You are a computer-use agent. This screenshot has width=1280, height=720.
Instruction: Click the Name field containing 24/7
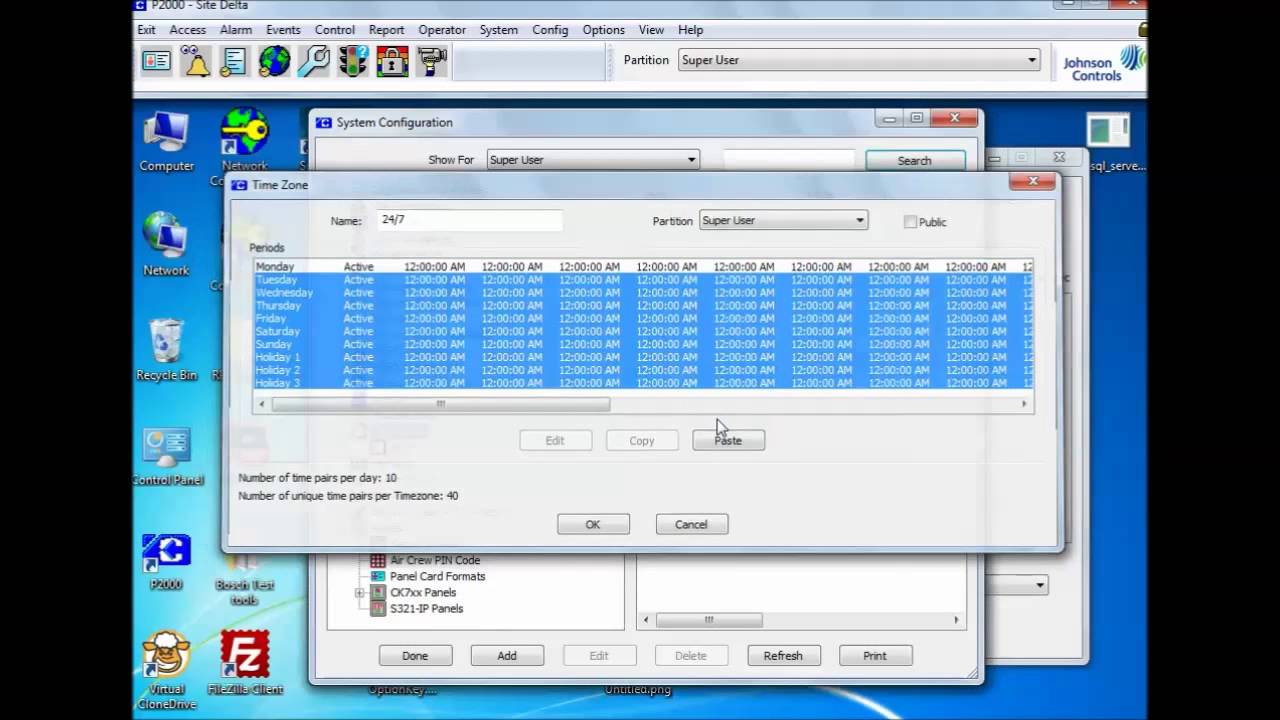[x=469, y=220]
